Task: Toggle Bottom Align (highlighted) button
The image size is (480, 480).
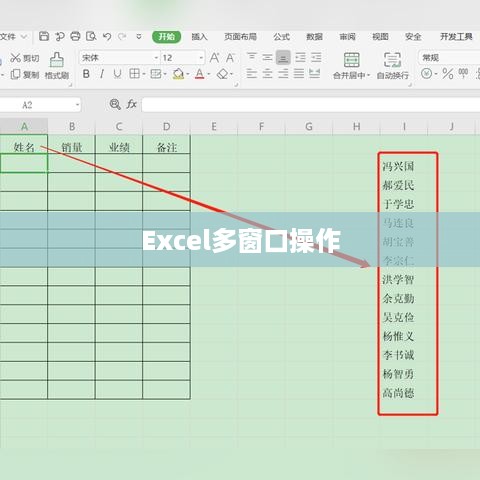Action: 283,58
